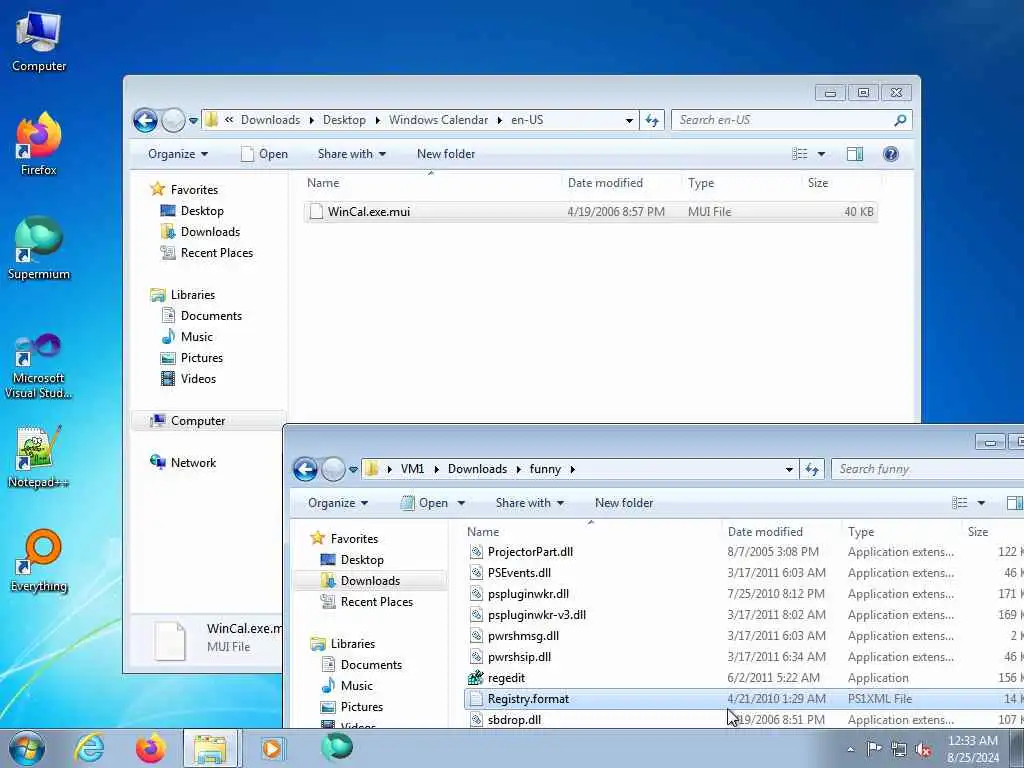Open the Organize menu in funny window
1024x768 pixels.
[x=338, y=504]
